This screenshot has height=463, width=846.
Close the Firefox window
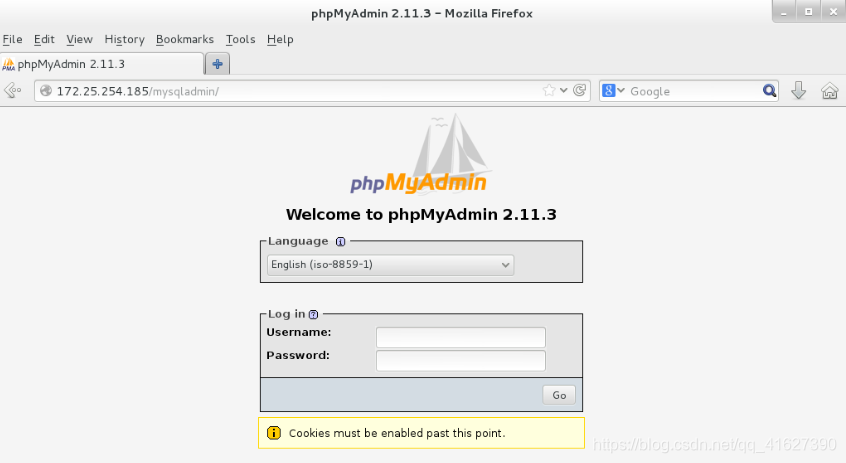833,12
